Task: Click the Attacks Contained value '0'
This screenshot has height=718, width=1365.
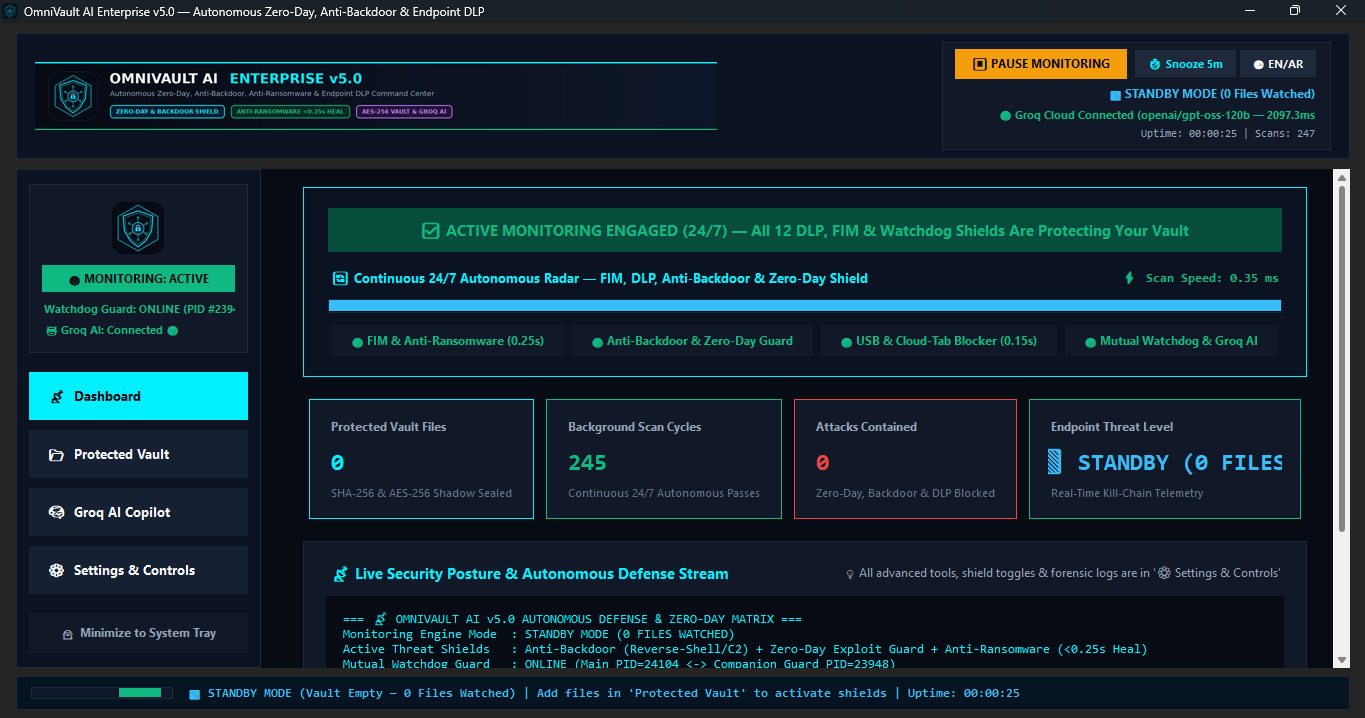Action: [823, 463]
